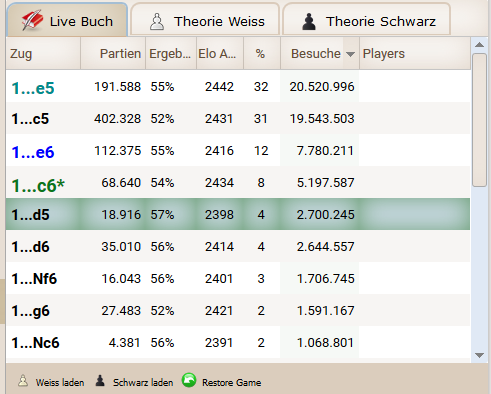Viewport: 491px width, 394px height.
Task: Click the Restore Game label
Action: (x=232, y=383)
